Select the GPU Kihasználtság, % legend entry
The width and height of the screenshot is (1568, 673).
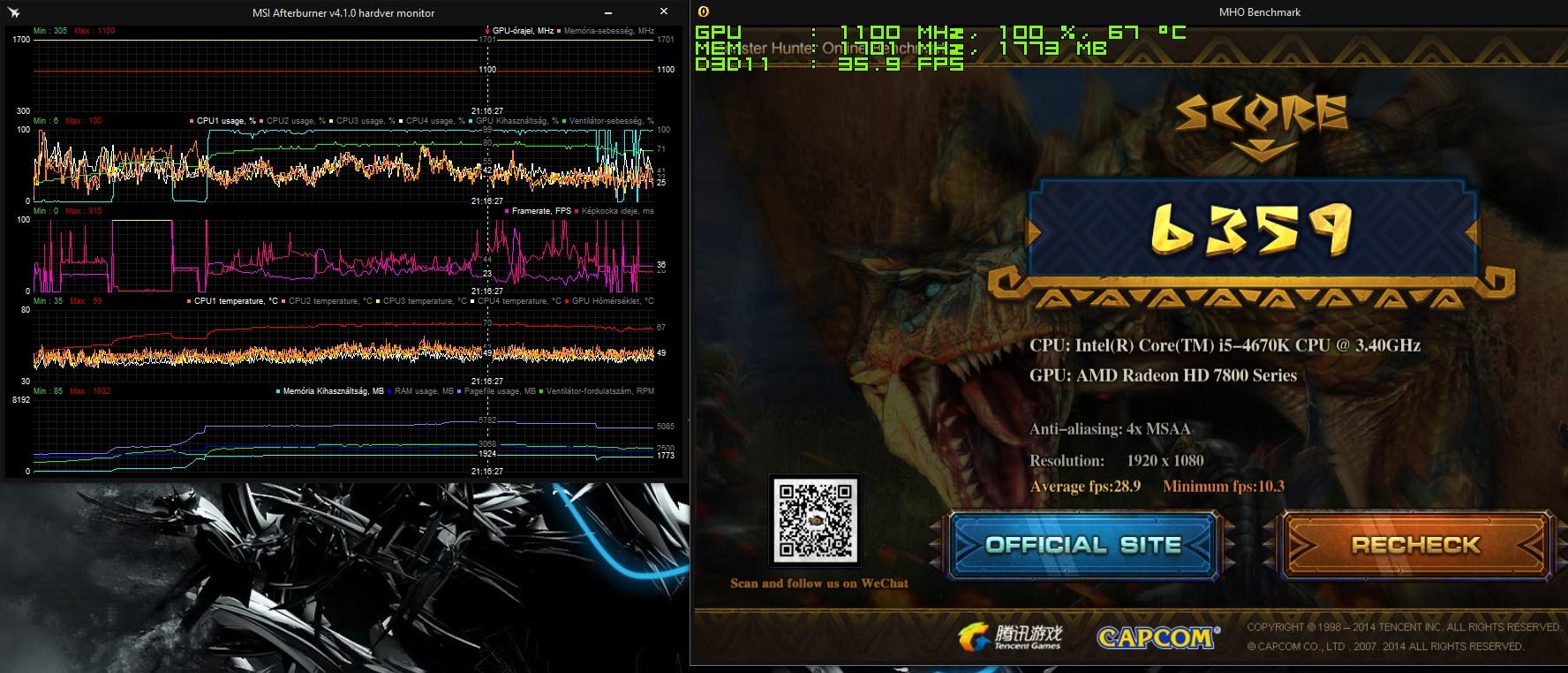point(514,121)
